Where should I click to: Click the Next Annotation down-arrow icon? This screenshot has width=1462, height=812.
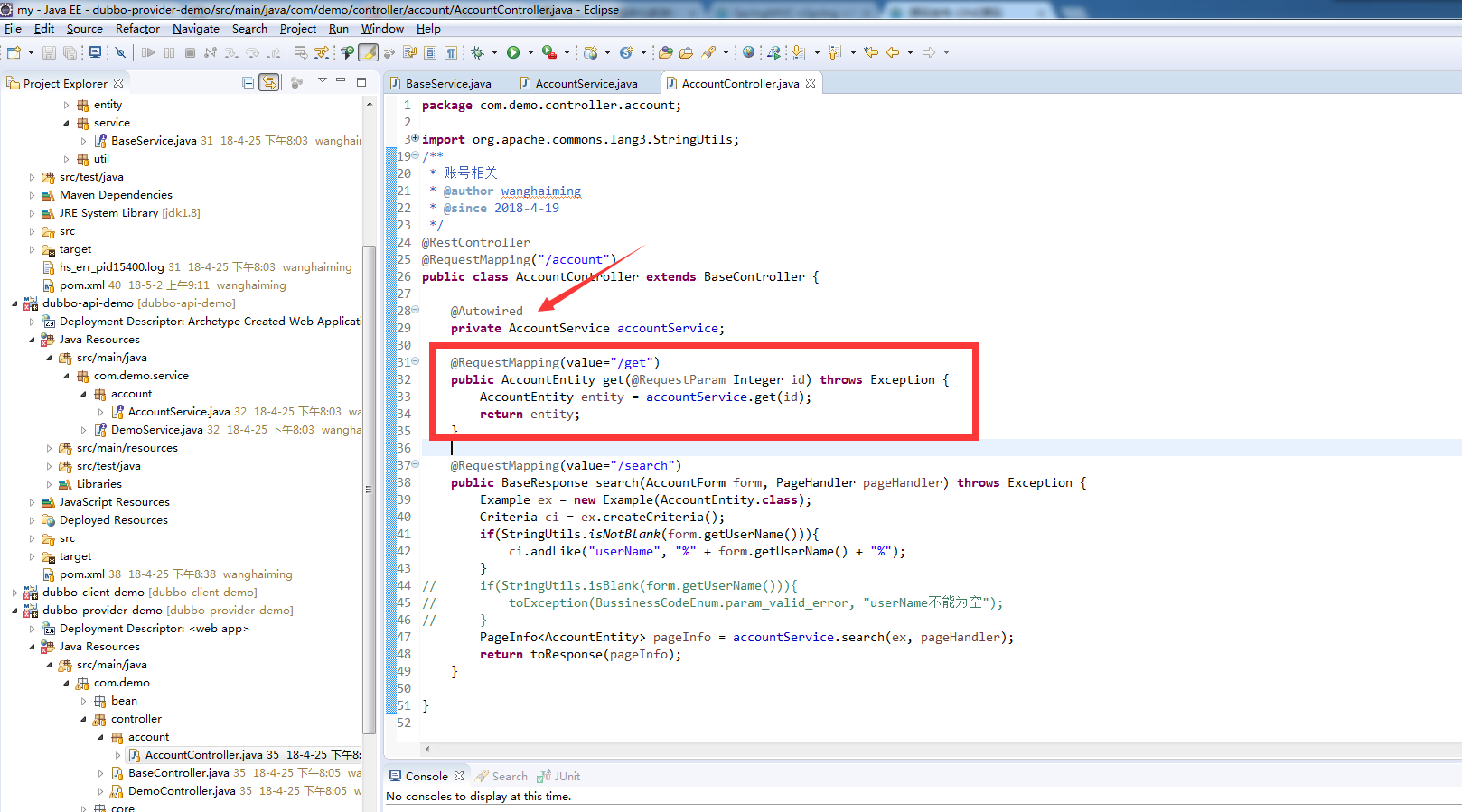(x=798, y=52)
